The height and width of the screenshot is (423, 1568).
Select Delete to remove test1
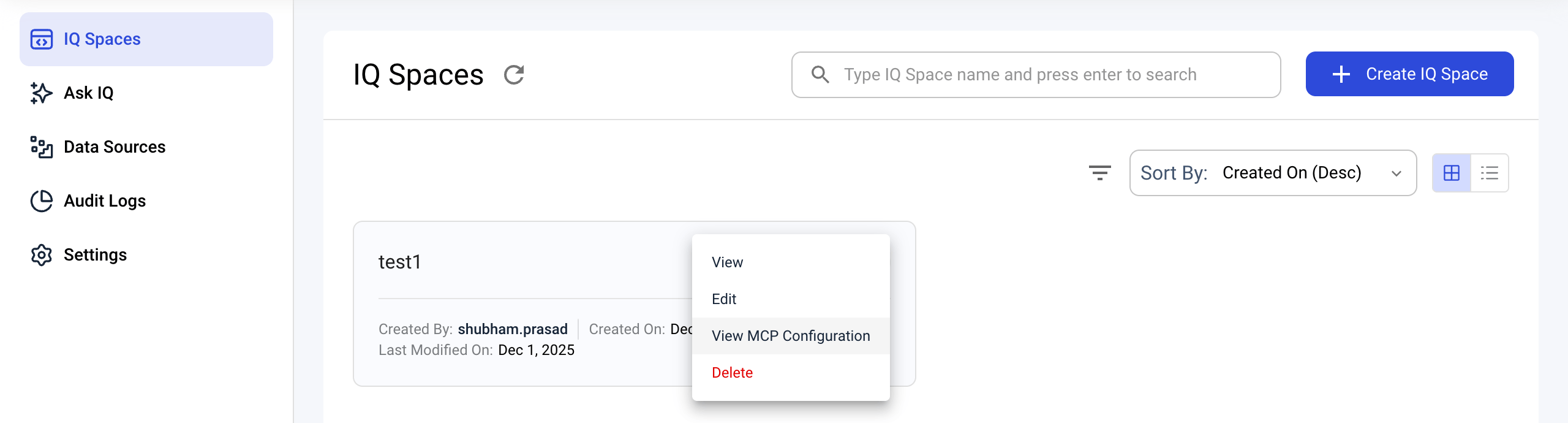[x=733, y=372]
